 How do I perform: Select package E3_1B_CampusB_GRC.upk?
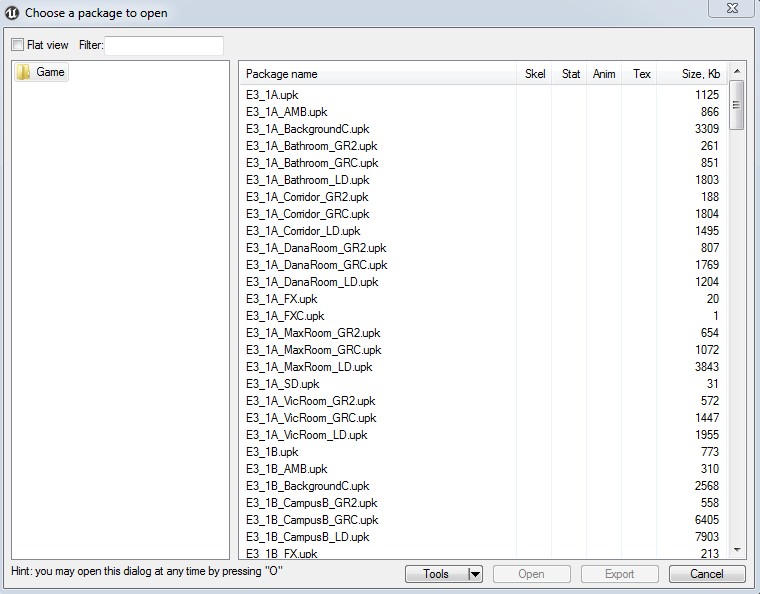(x=483, y=520)
